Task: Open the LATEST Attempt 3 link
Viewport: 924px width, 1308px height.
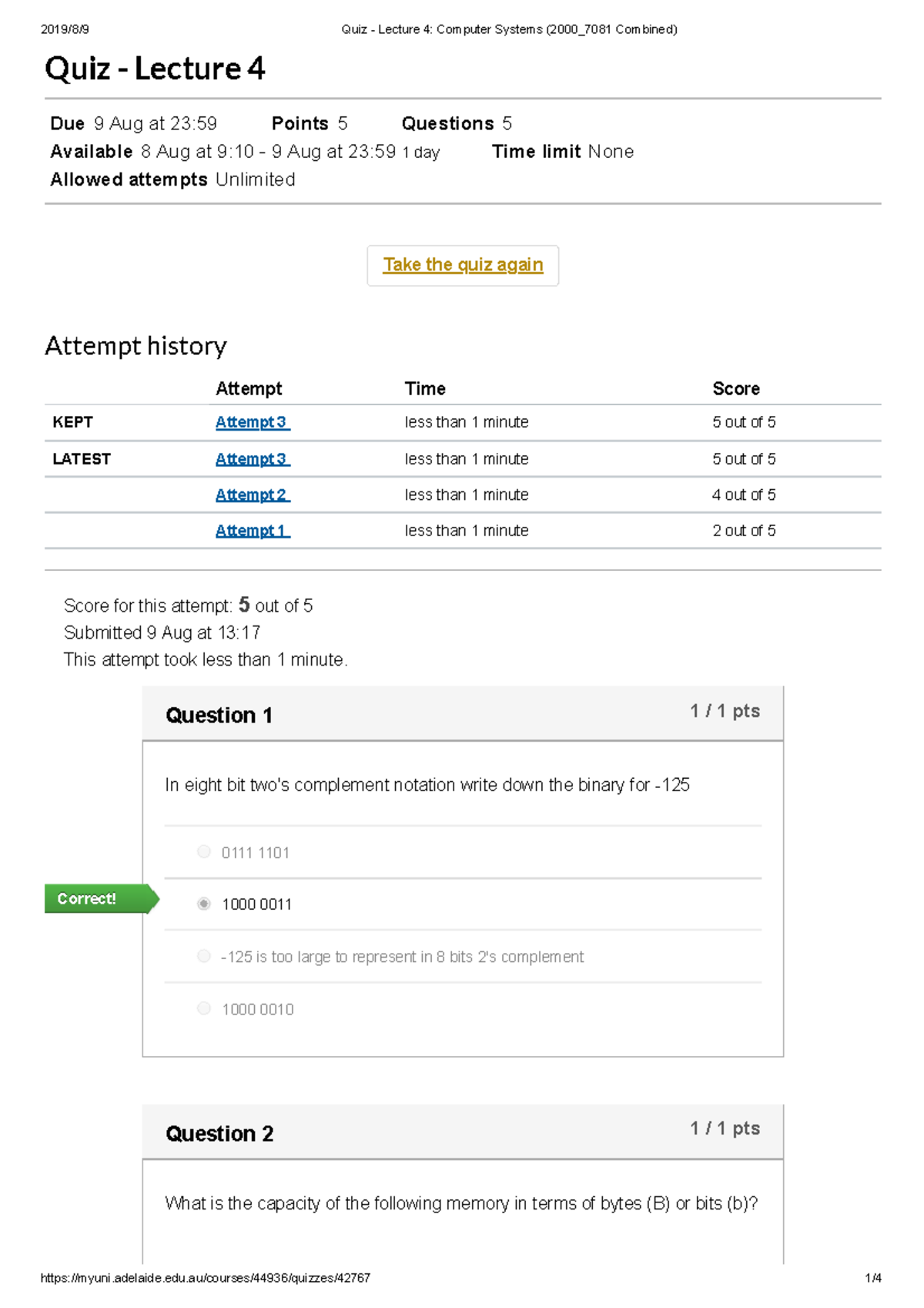Action: tap(253, 459)
